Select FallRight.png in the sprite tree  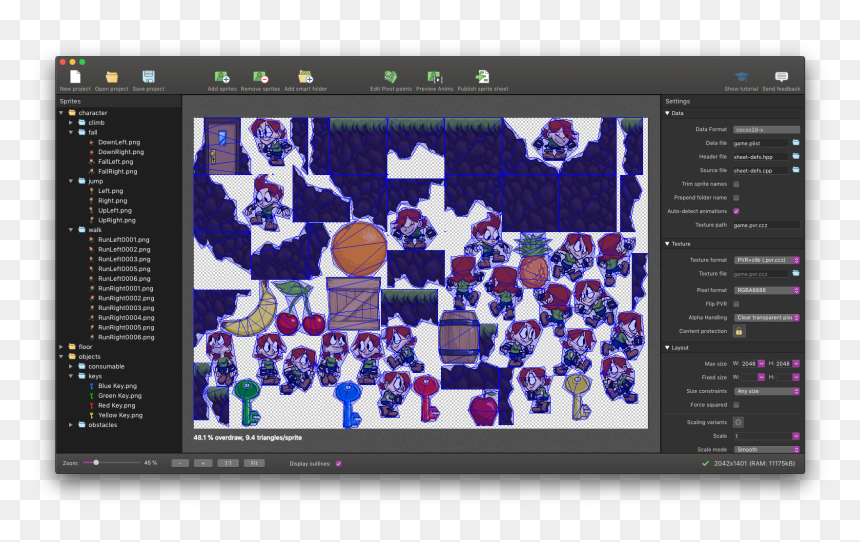tap(117, 172)
